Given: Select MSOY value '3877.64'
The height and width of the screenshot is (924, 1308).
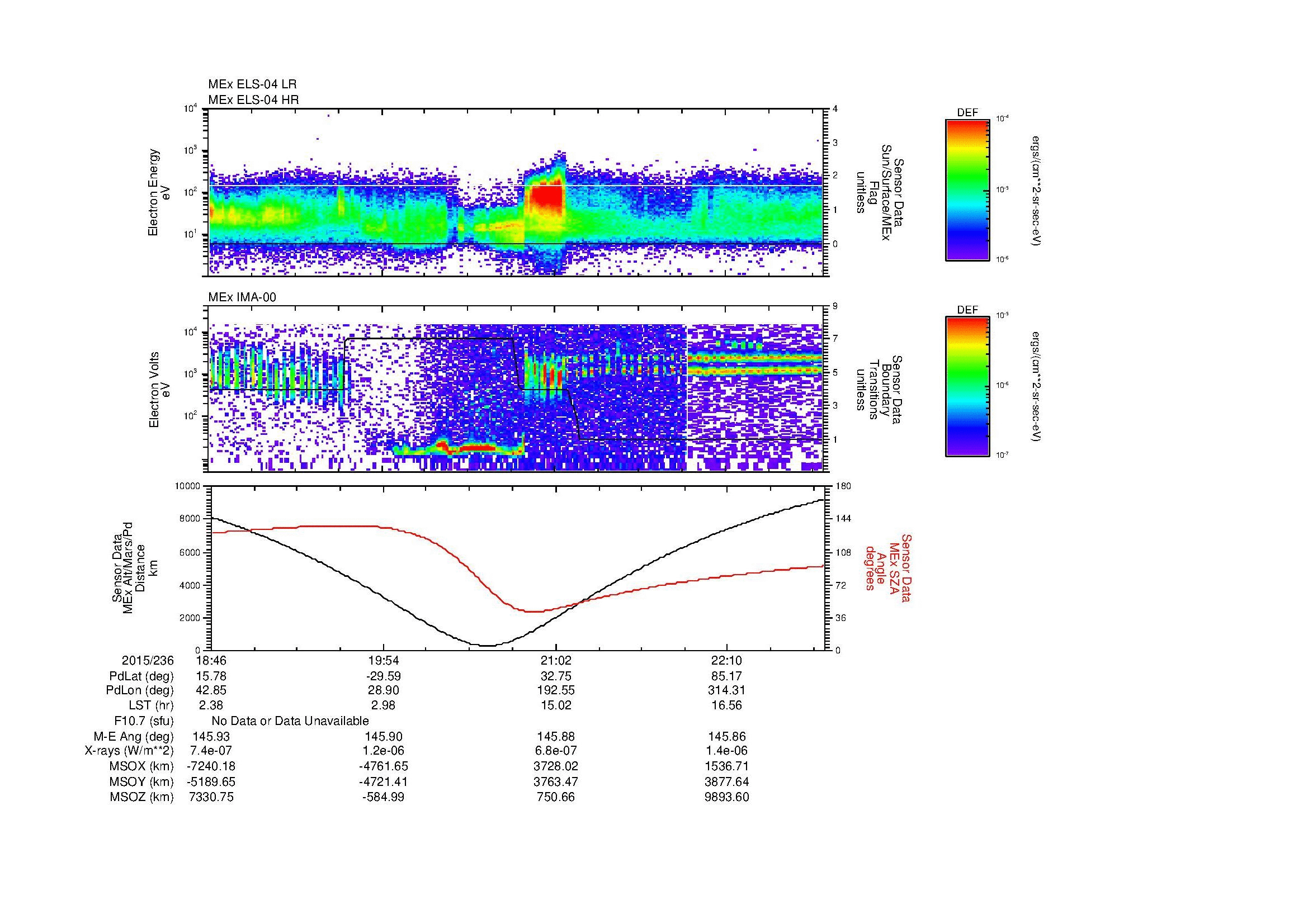Looking at the screenshot, I should pos(727,781).
